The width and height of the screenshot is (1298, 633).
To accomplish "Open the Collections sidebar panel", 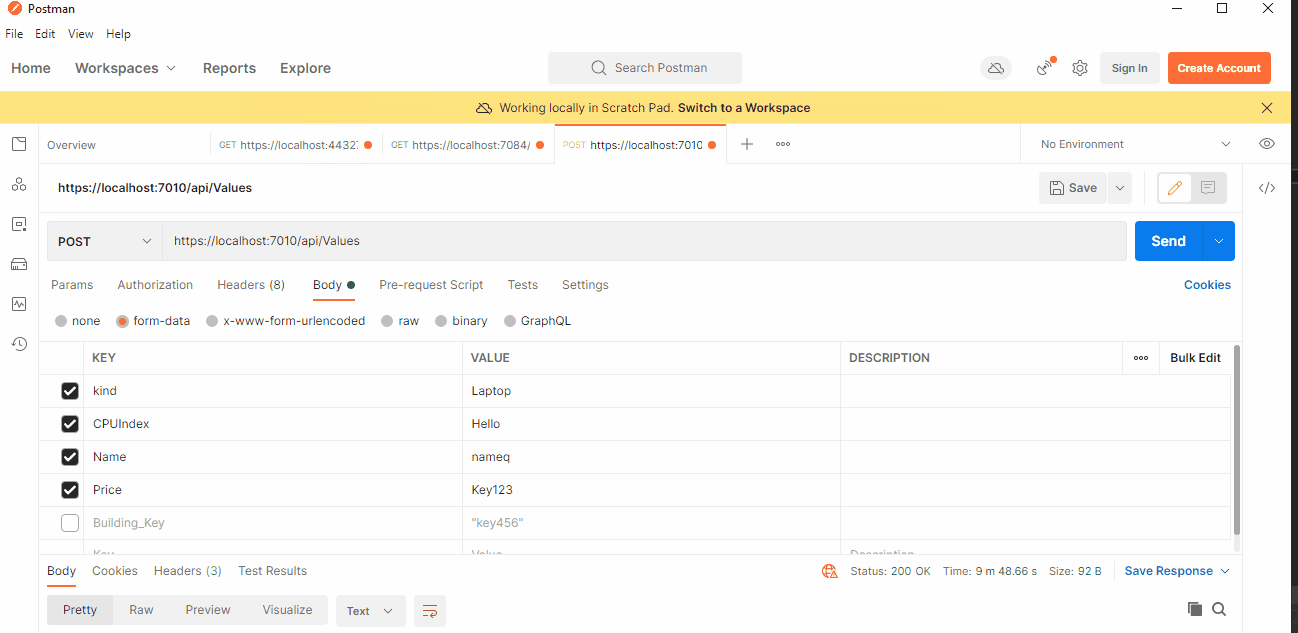I will 18,143.
